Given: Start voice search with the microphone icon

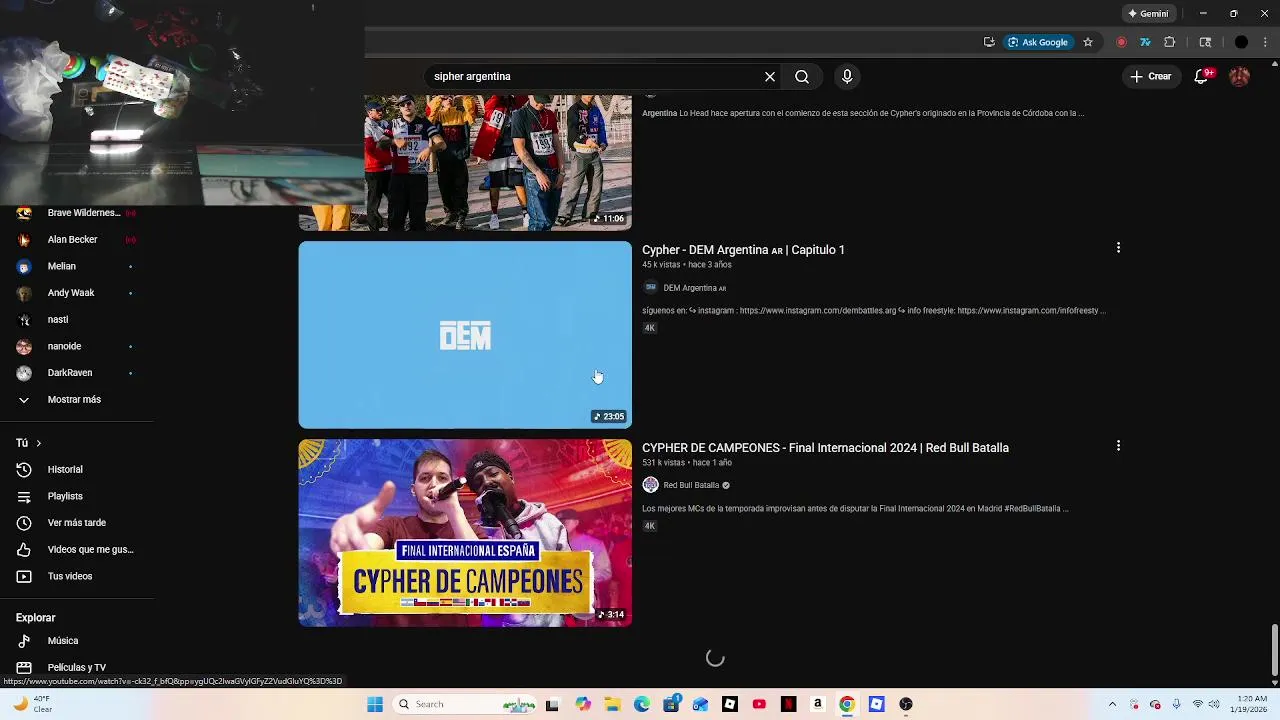Looking at the screenshot, I should coord(847,76).
